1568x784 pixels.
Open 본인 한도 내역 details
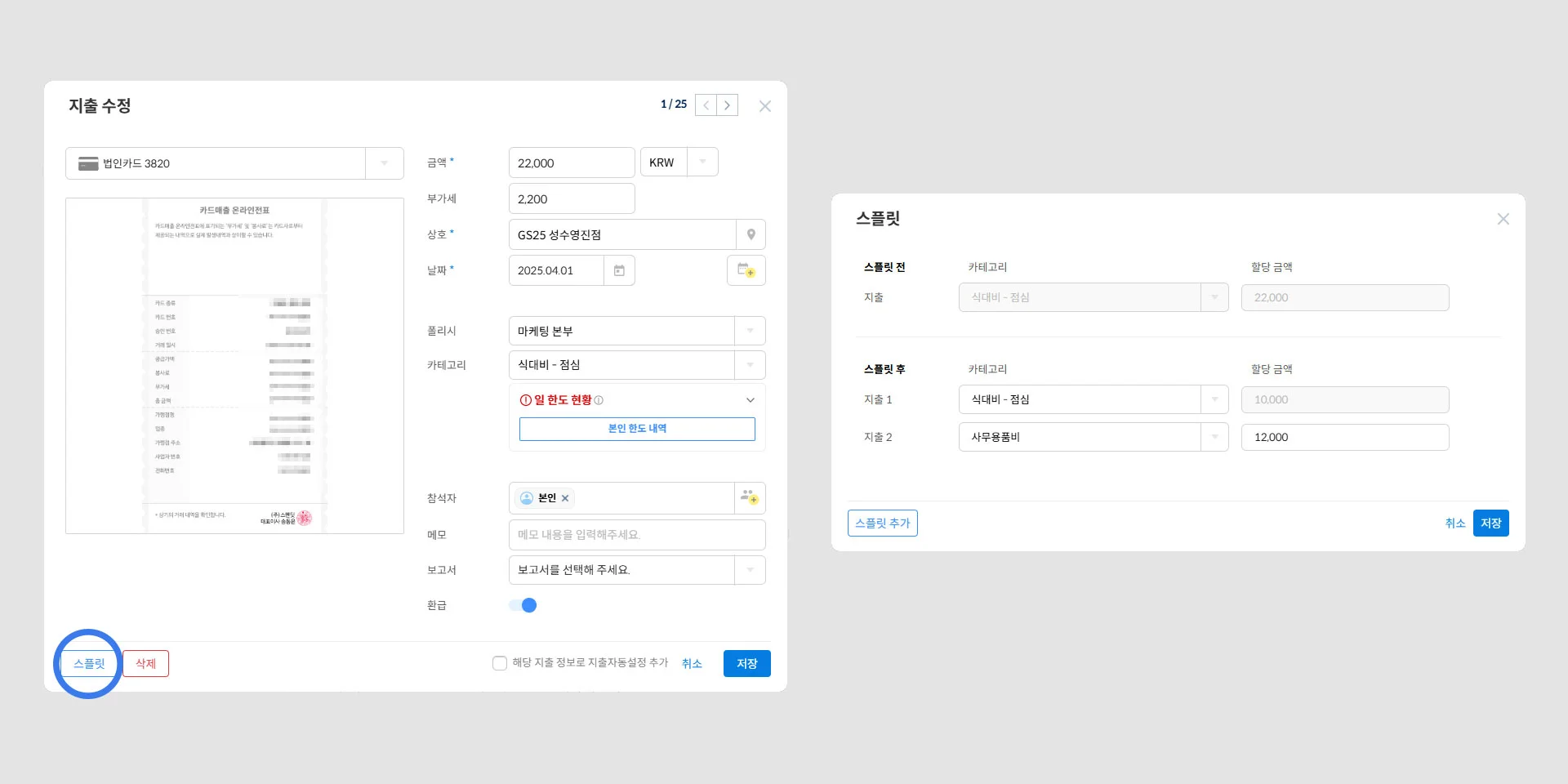pos(637,429)
